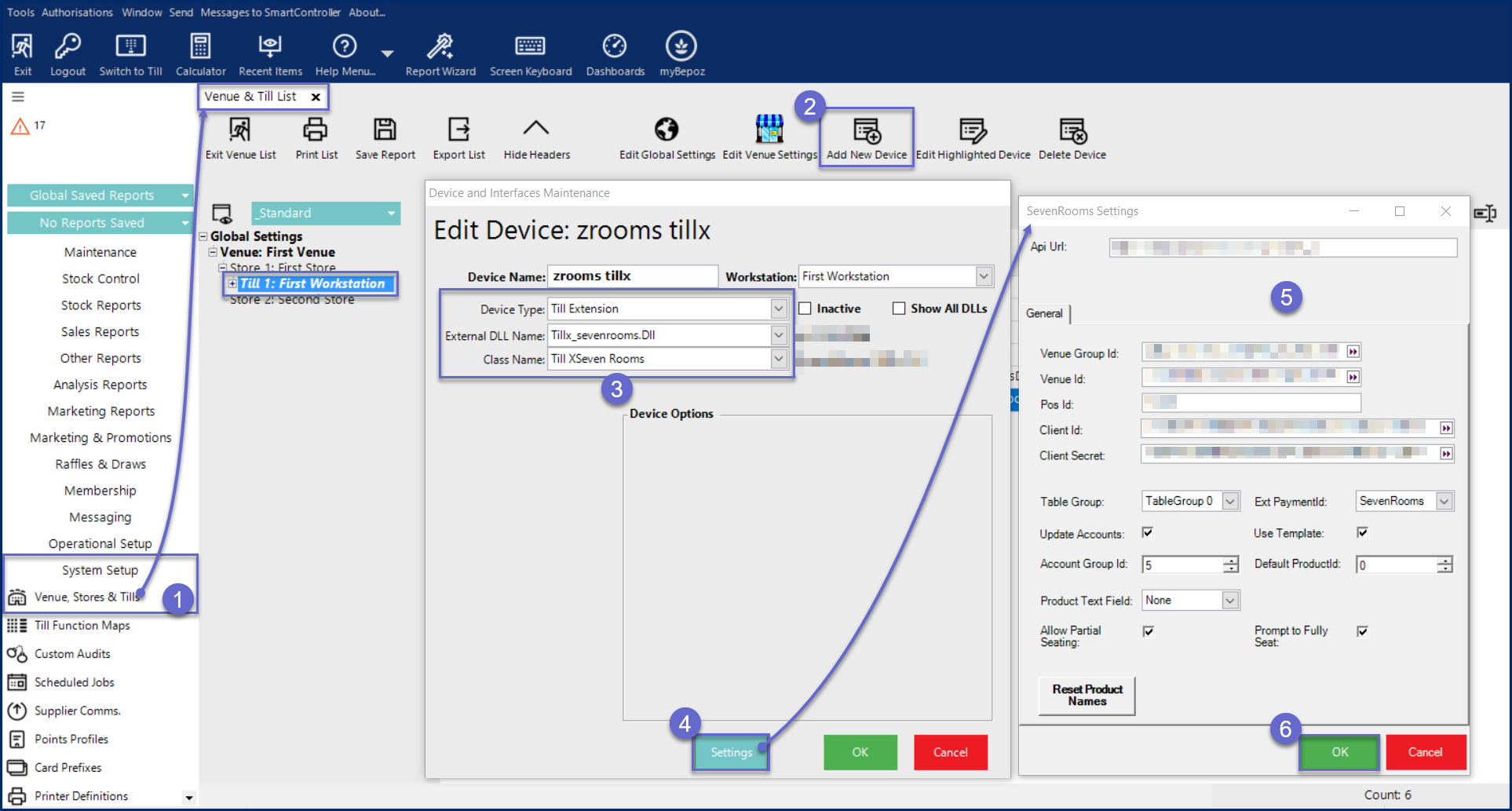Click Add New Device
Image resolution: width=1512 pixels, height=811 pixels.
[x=867, y=138]
